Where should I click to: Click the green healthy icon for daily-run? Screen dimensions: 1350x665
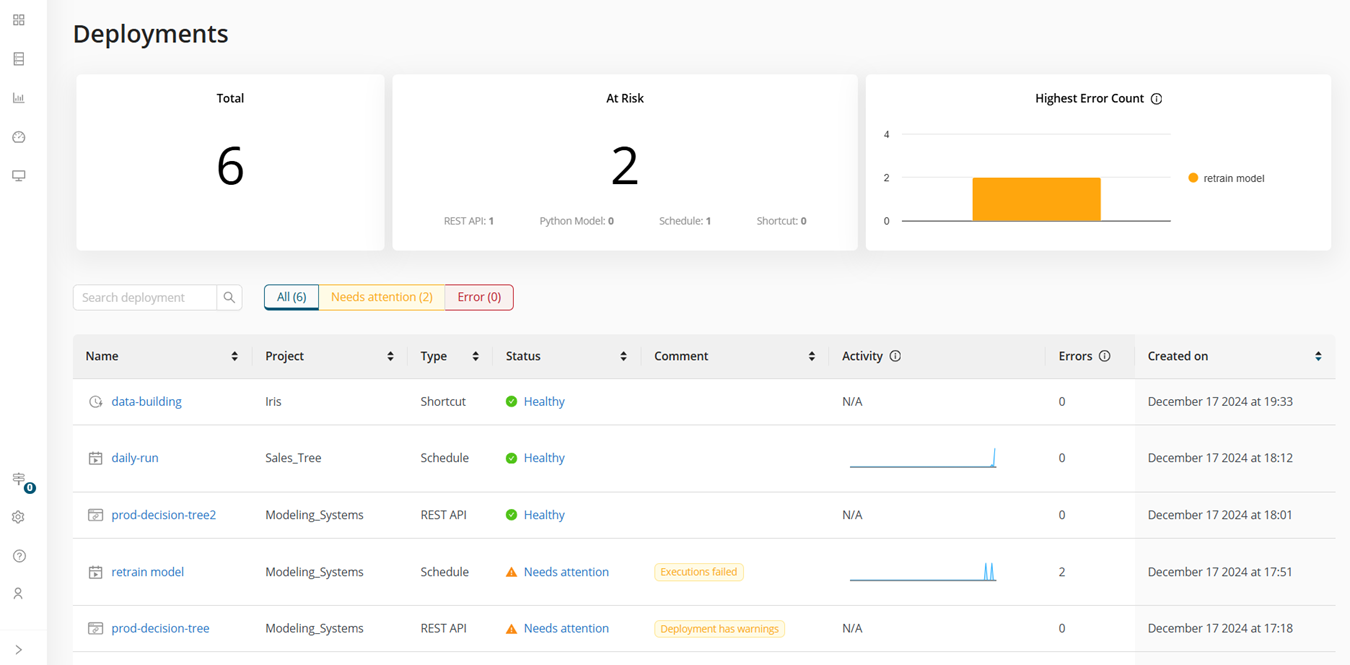[511, 458]
